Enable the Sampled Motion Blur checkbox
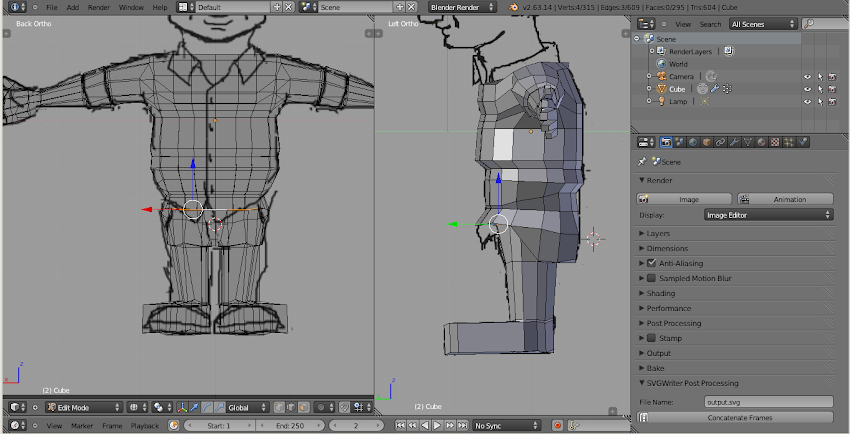Screen dimensions: 850x434 pos(652,278)
